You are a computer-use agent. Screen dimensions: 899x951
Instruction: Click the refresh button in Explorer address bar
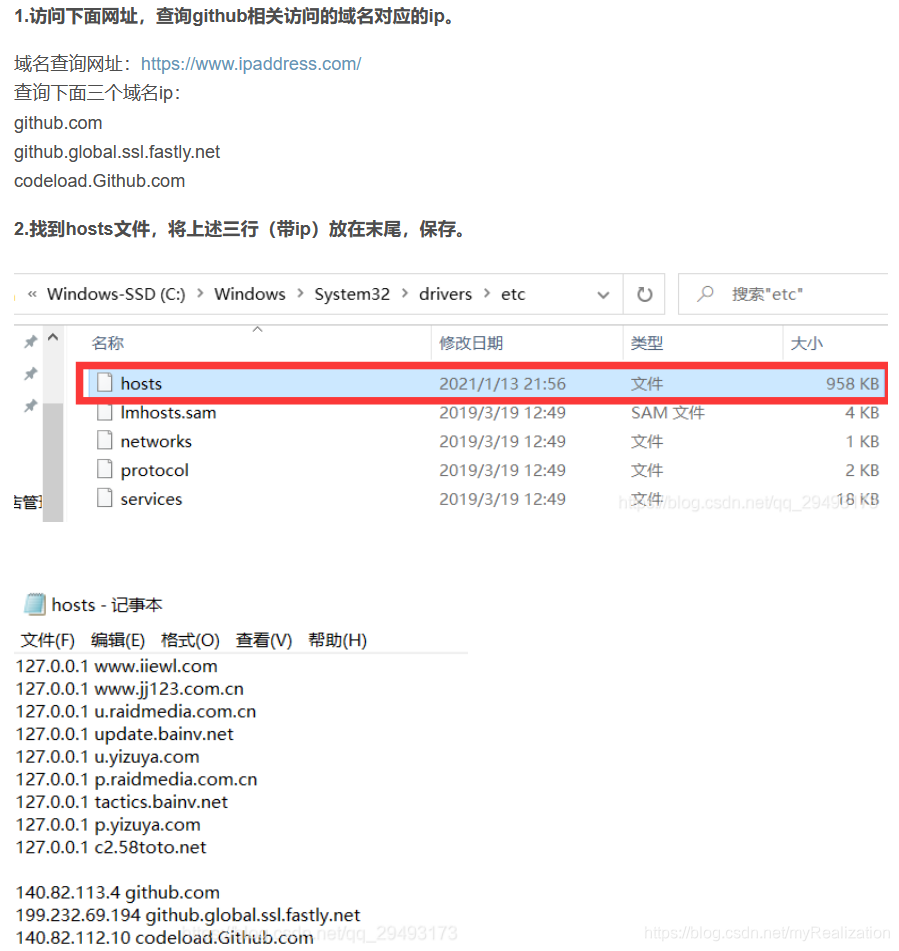pyautogui.click(x=644, y=295)
